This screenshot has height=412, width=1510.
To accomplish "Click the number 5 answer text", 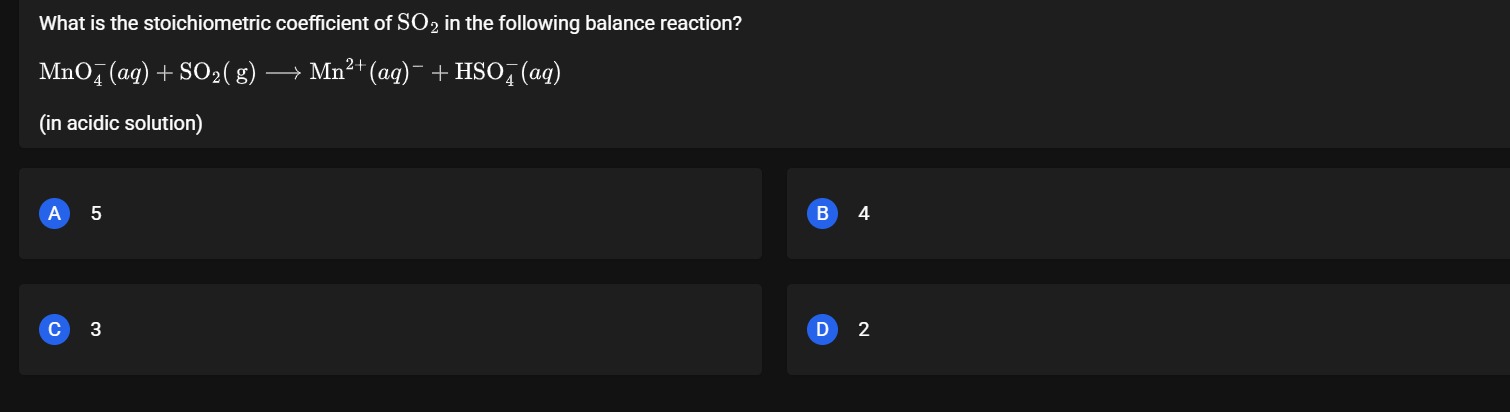I will 96,213.
